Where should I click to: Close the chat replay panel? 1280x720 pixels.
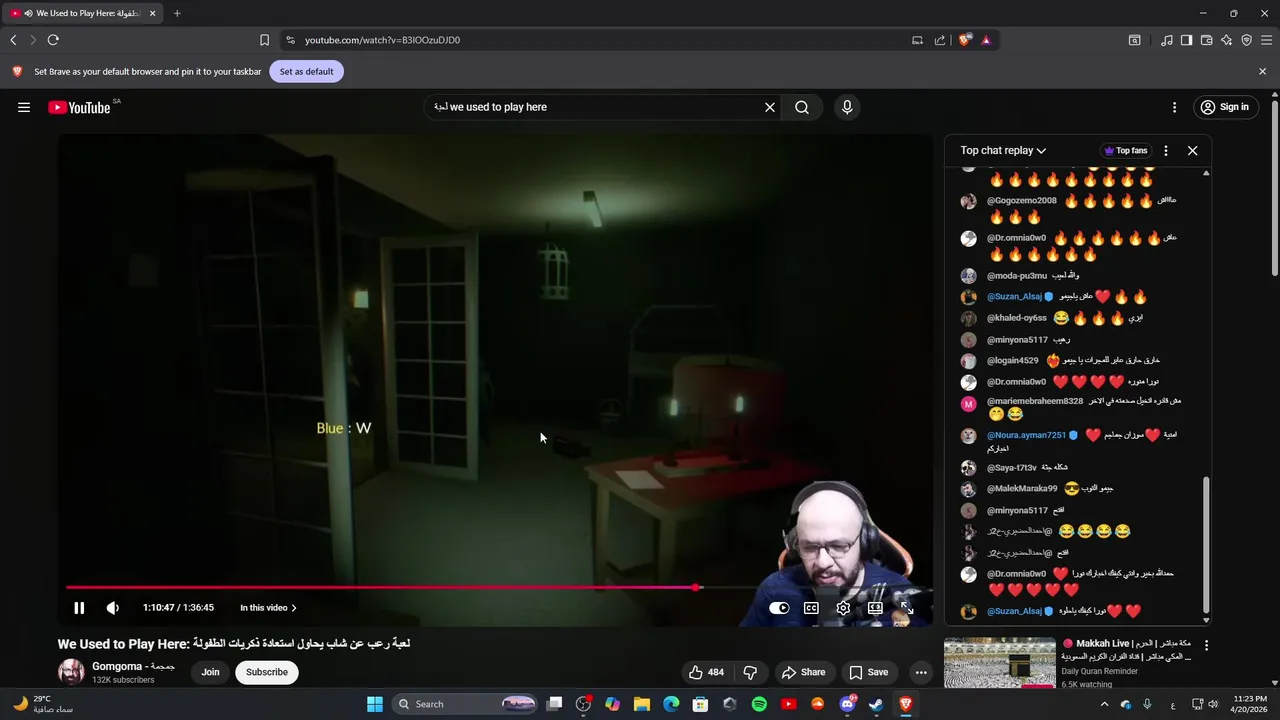click(1192, 151)
